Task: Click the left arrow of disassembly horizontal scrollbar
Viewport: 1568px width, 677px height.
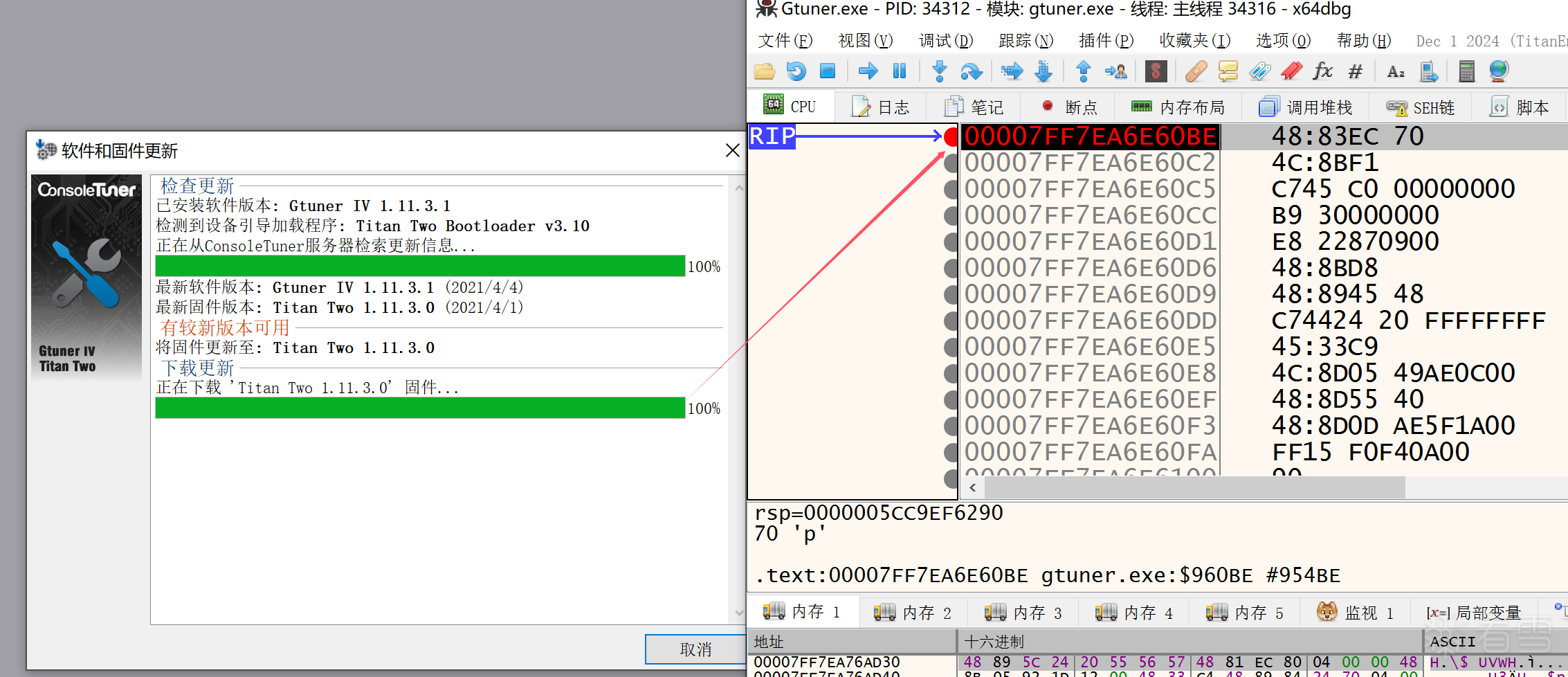Action: [x=973, y=487]
